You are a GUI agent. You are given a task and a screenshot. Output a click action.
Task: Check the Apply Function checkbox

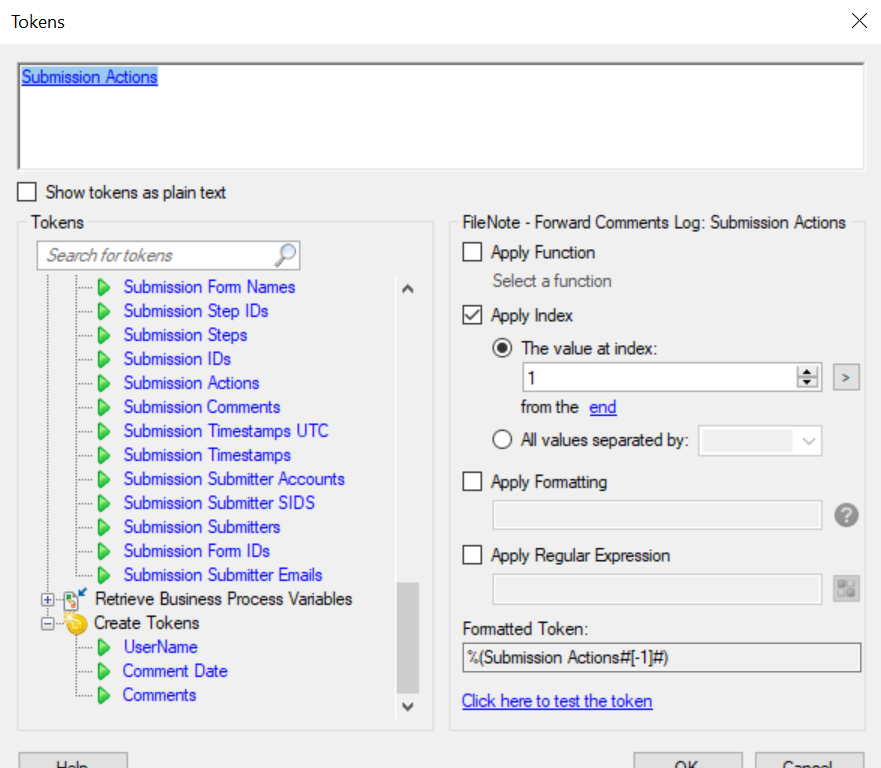click(472, 252)
